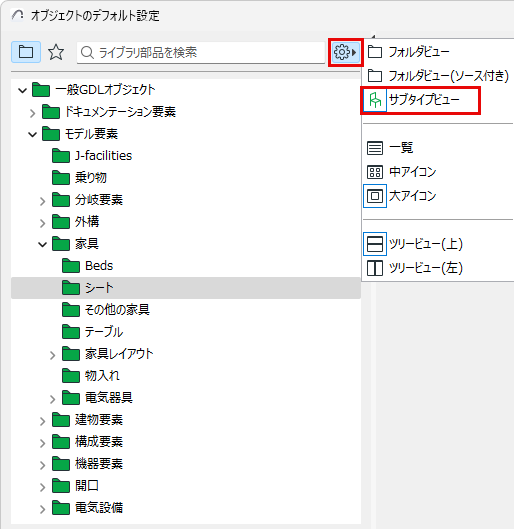The width and height of the screenshot is (514, 531).
Task: Click the folder view toggle button
Action: pyautogui.click(x=26, y=52)
